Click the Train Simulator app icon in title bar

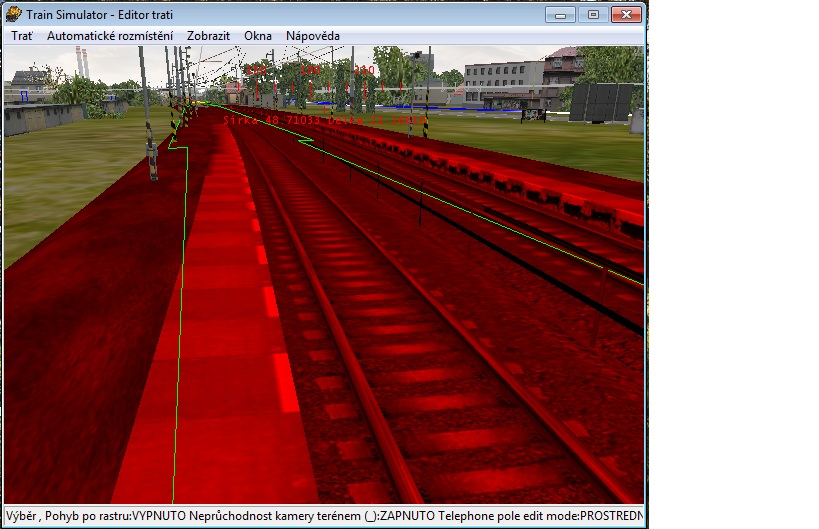click(x=14, y=15)
